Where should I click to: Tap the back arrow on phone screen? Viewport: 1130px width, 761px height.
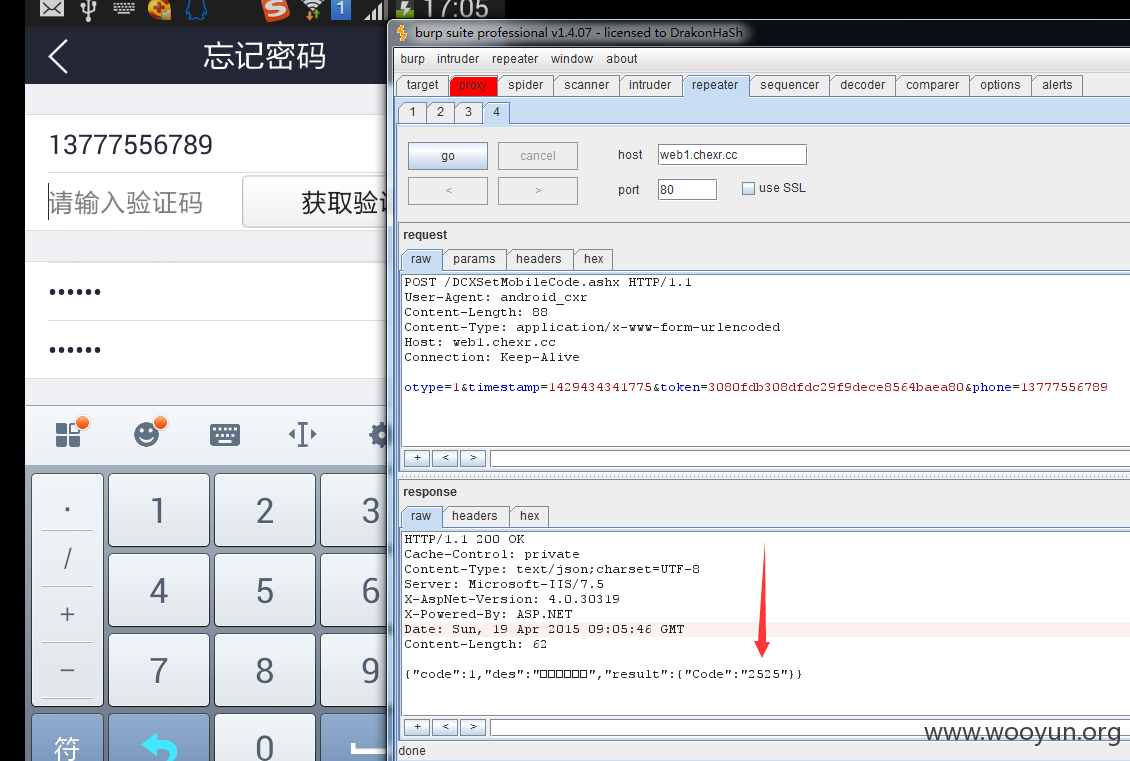pos(58,56)
